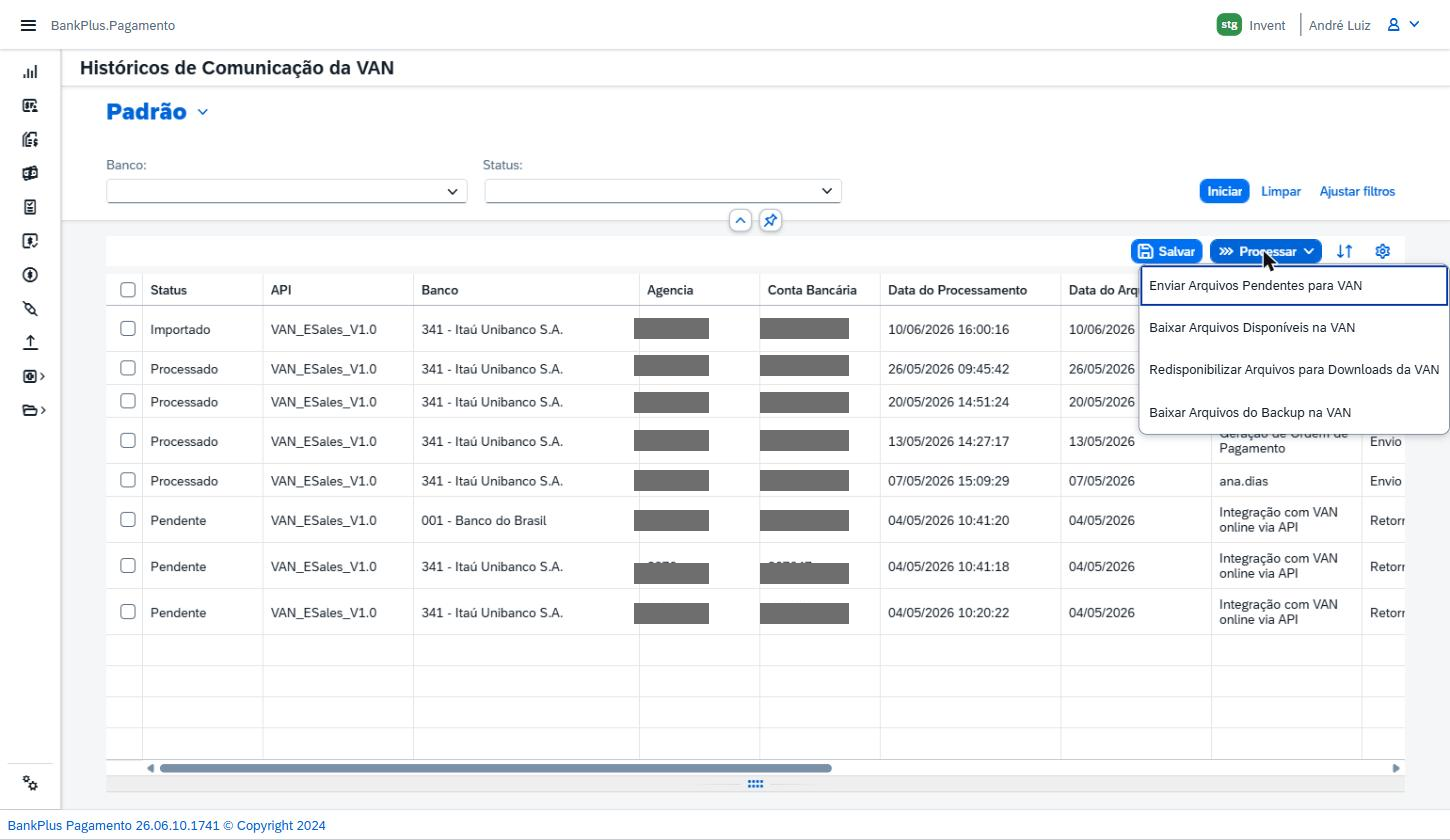Tick the checkbox for 13/05/2026 14:27:17 row
1450x840 pixels.
128,440
